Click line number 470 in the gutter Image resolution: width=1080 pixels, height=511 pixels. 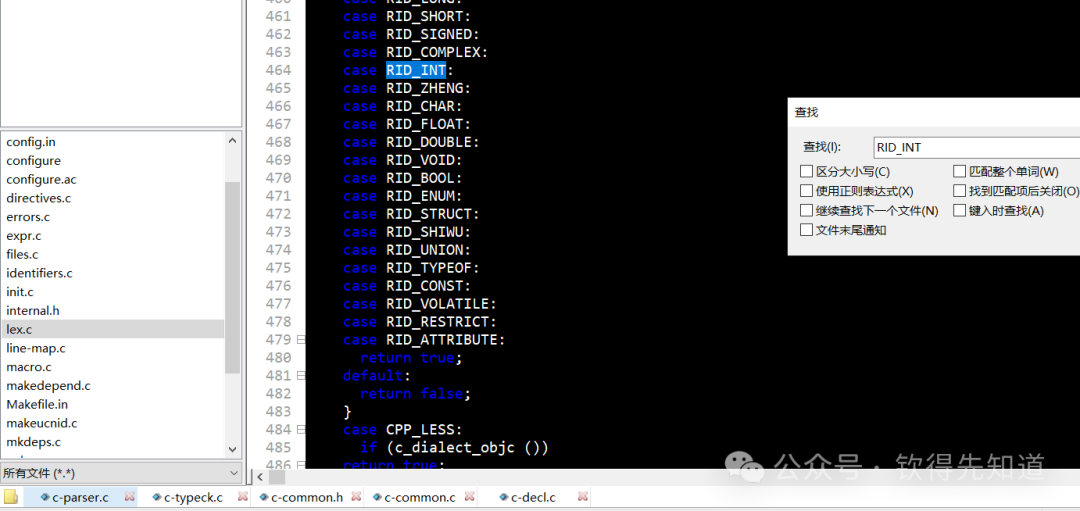point(279,178)
